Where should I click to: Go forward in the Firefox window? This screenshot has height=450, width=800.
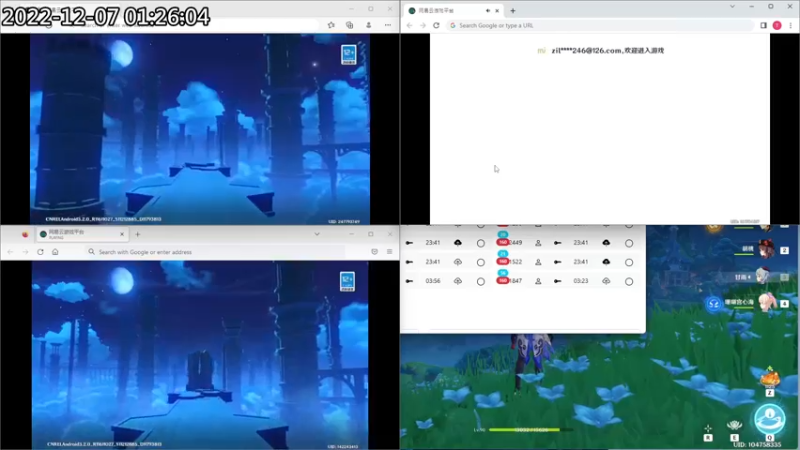point(25,252)
